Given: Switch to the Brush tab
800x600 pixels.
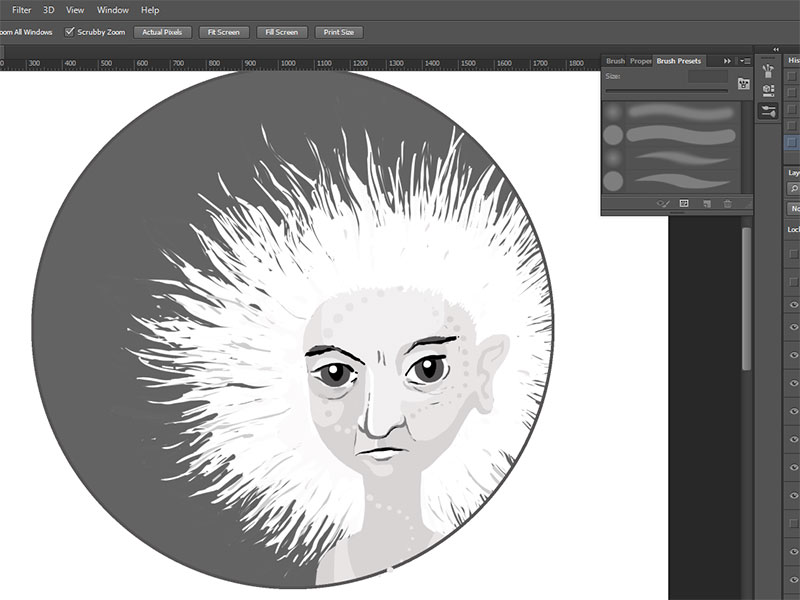Looking at the screenshot, I should coord(615,61).
